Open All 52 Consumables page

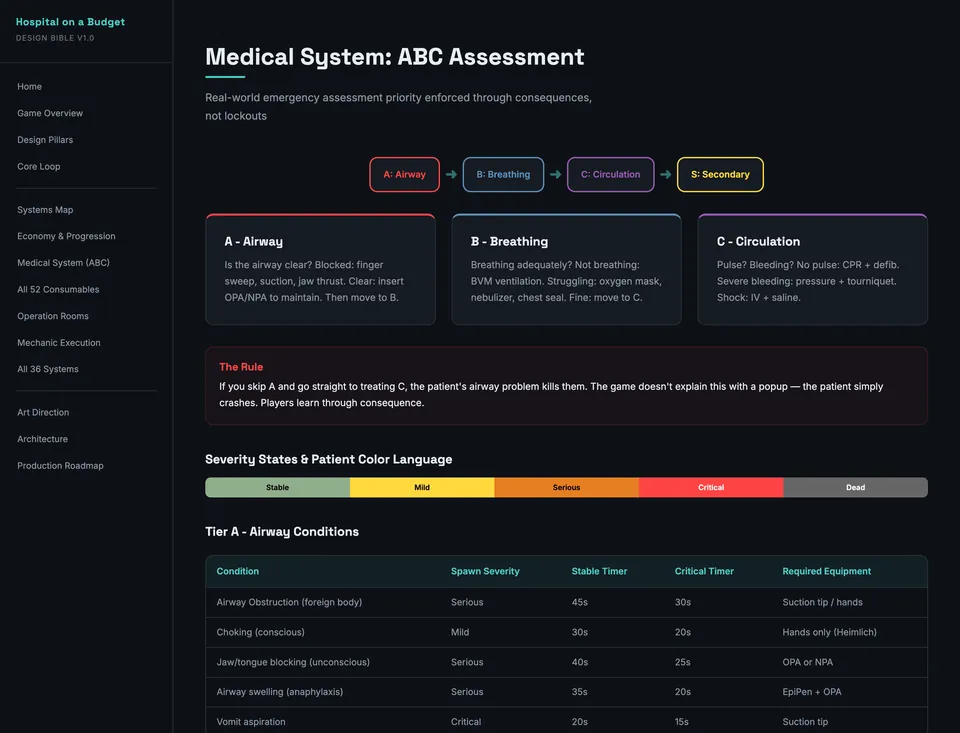click(x=58, y=290)
